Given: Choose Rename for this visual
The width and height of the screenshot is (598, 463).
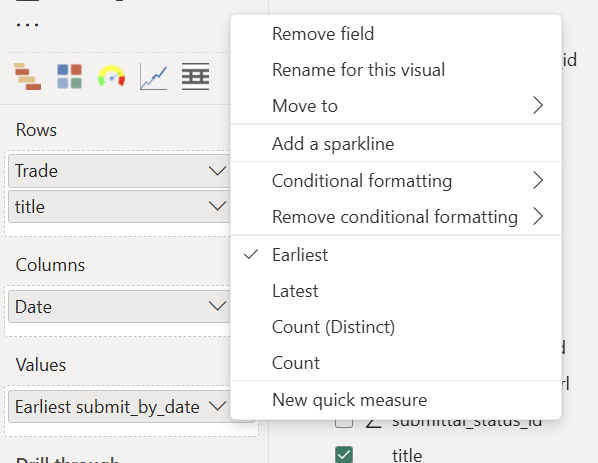Looking at the screenshot, I should [x=396, y=70].
